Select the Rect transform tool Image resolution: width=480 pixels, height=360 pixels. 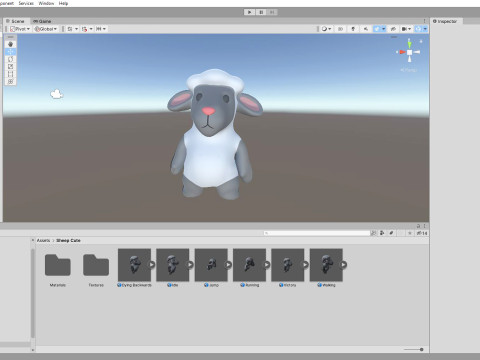click(x=10, y=74)
